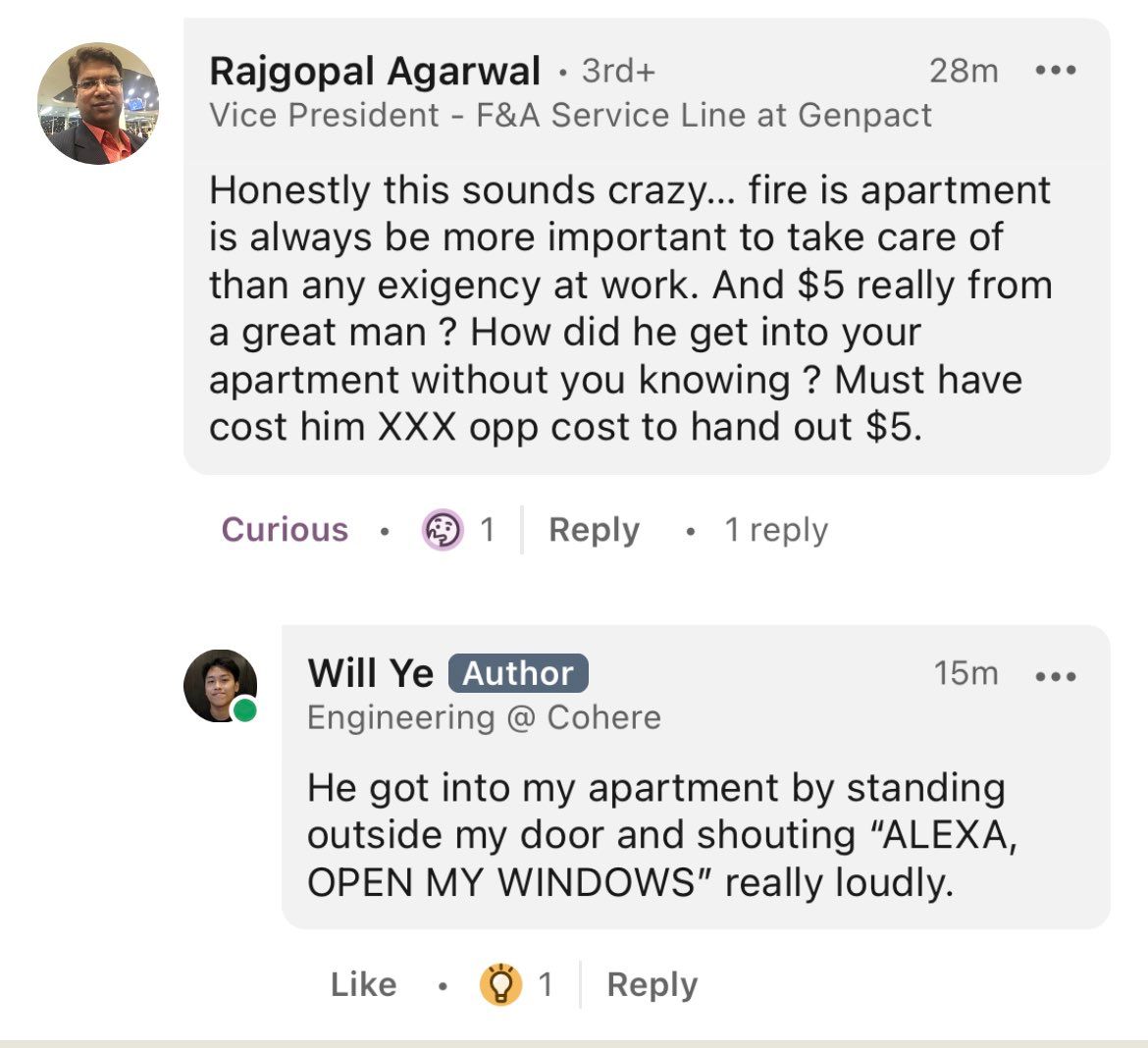
Task: Click the Author badge
Action: click(517, 673)
